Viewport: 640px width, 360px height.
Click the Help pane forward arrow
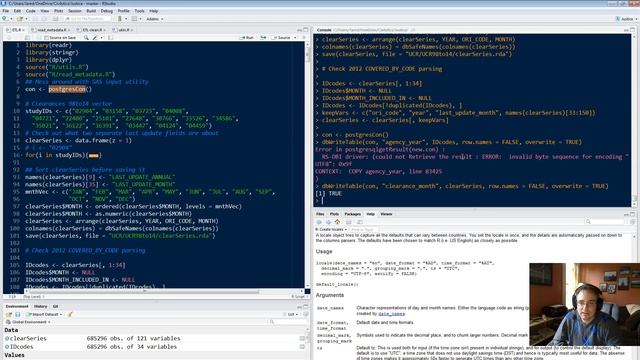pyautogui.click(x=328, y=222)
